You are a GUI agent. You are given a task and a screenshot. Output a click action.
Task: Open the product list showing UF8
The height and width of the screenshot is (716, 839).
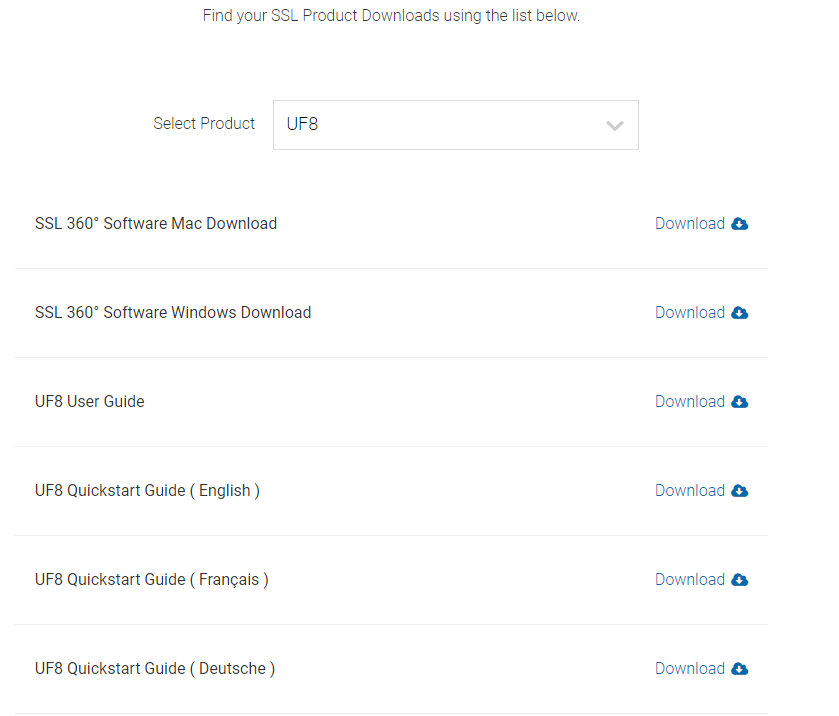point(455,125)
